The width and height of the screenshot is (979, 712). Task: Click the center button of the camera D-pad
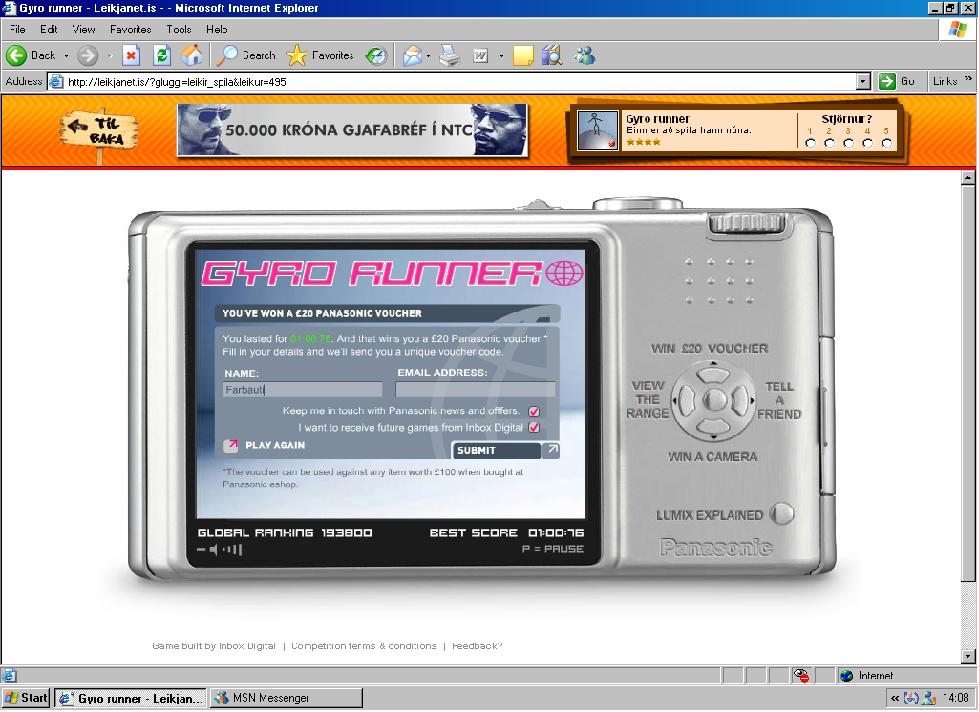(x=714, y=400)
